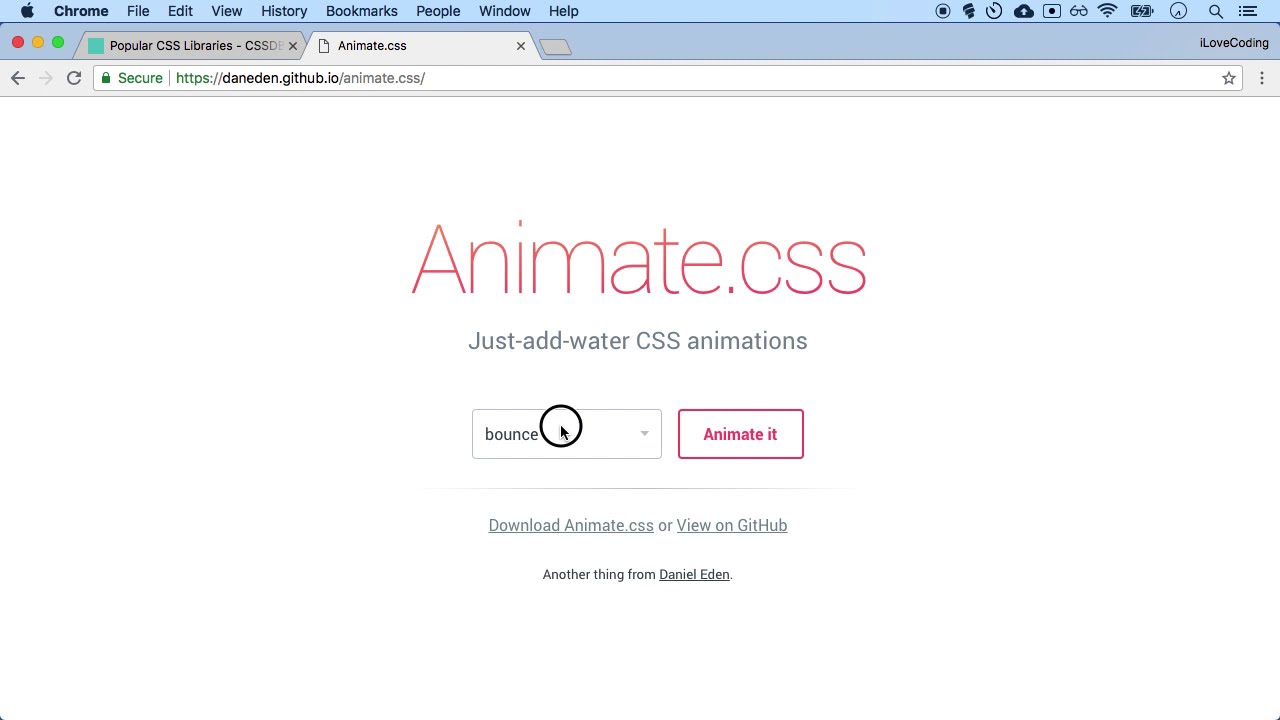Viewport: 1280px width, 720px height.
Task: Open the bounce animation dropdown
Action: [567, 434]
